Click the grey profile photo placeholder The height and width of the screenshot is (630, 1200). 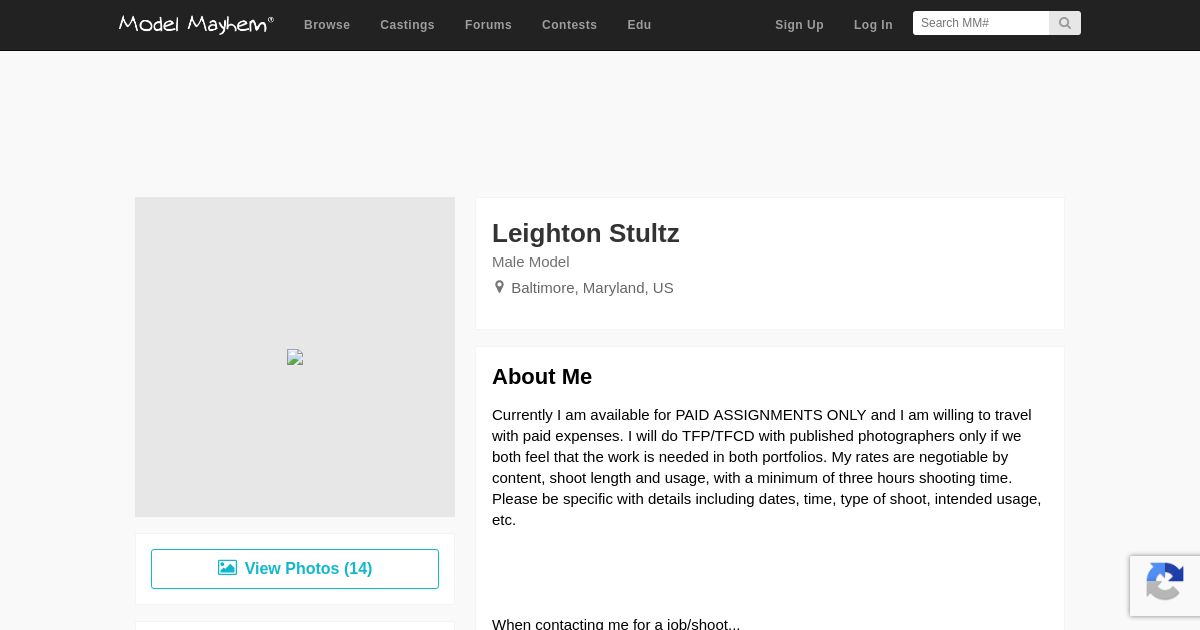(x=295, y=357)
